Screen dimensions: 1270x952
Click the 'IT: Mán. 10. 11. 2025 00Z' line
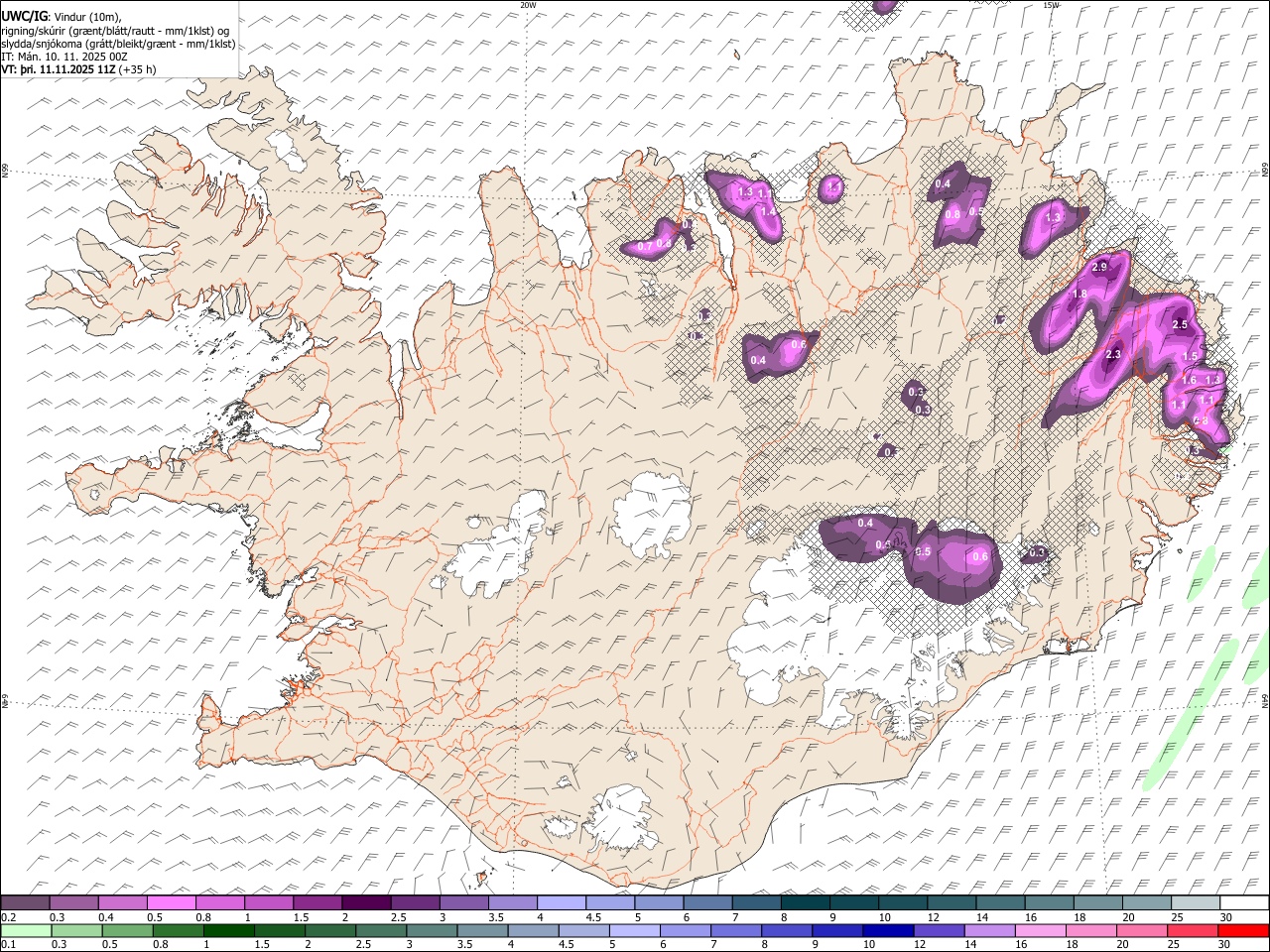64,57
